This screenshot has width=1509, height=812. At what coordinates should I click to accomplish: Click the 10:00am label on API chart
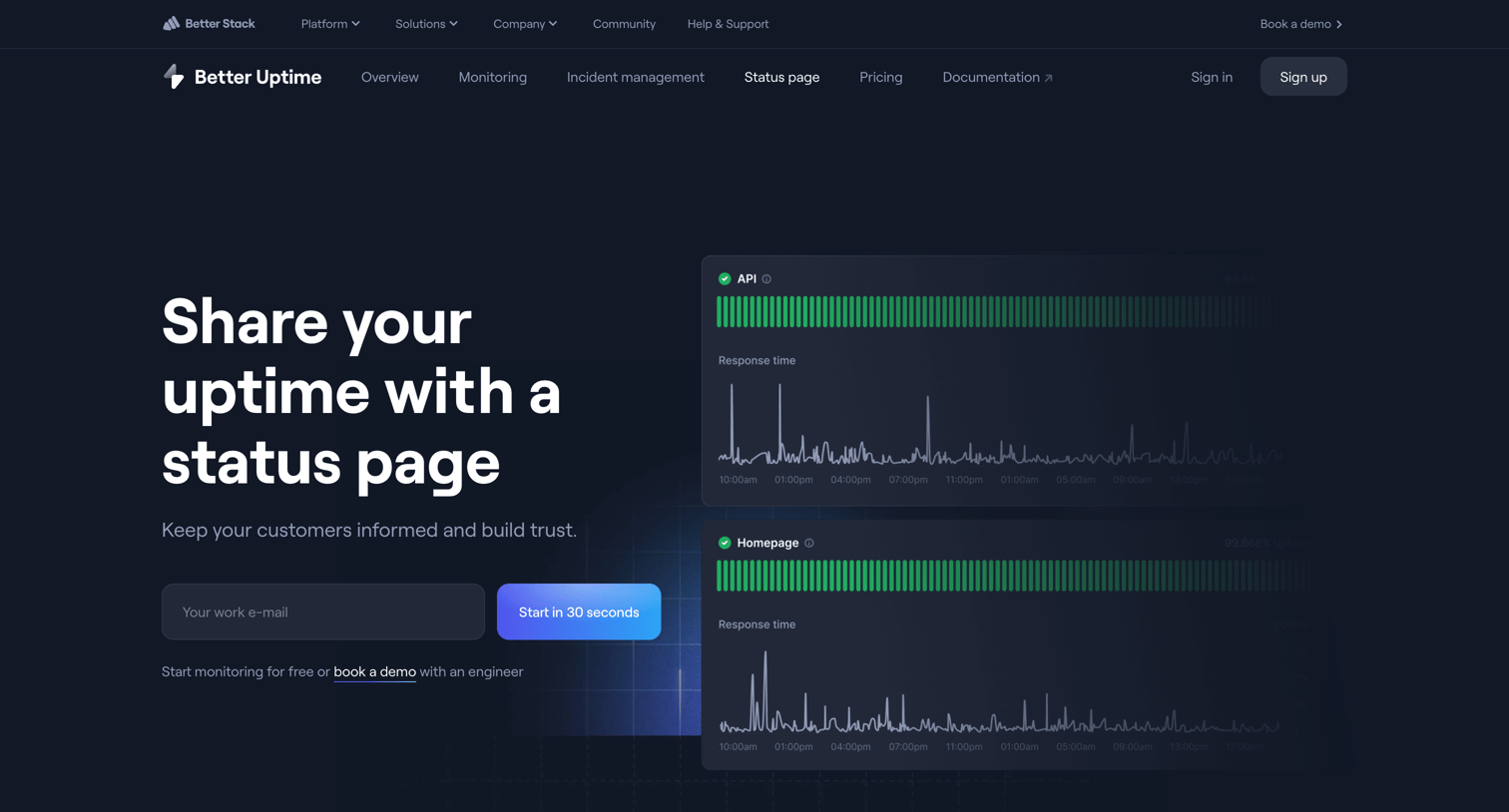coord(738,480)
